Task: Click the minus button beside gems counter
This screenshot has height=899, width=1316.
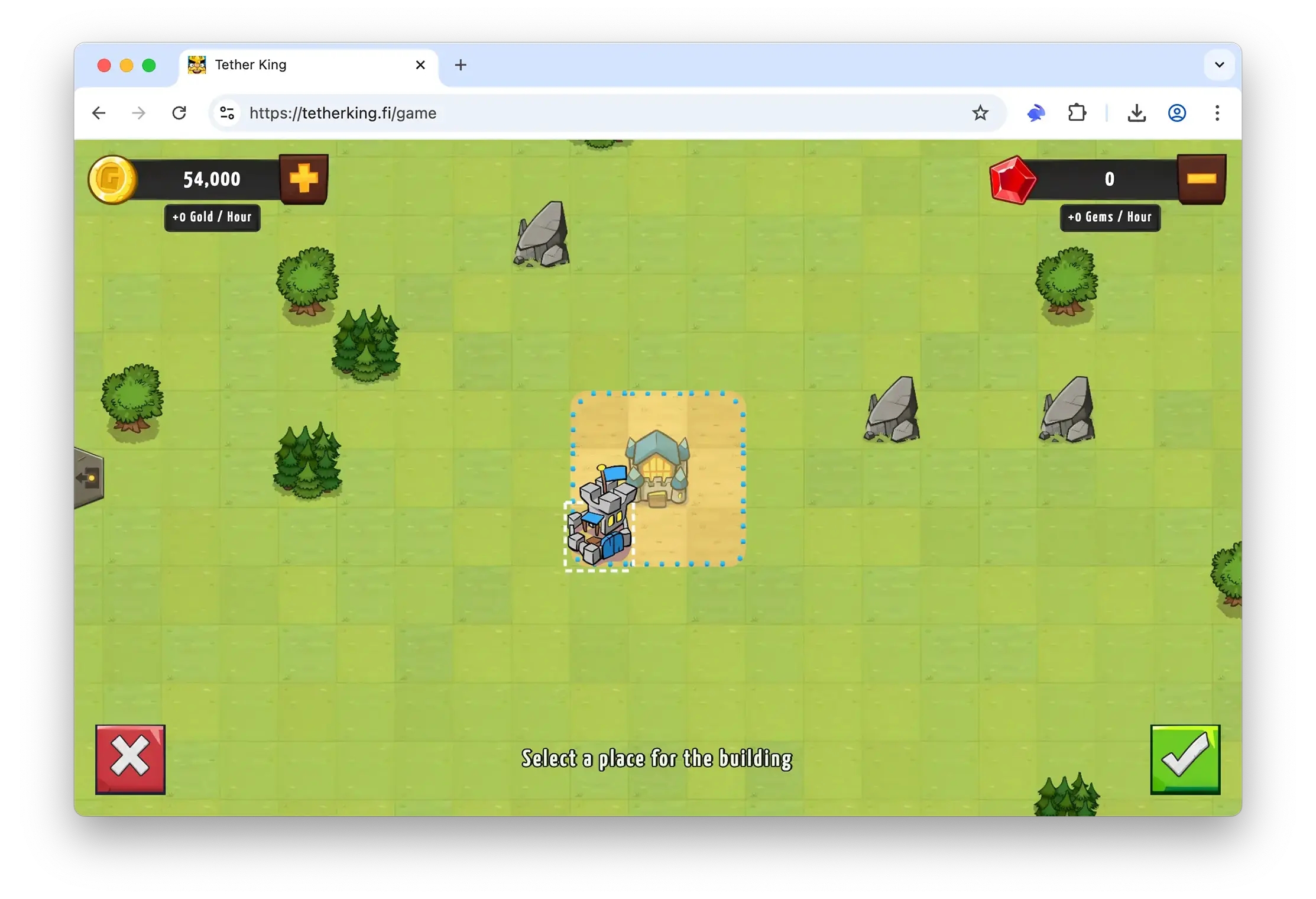Action: click(1201, 179)
